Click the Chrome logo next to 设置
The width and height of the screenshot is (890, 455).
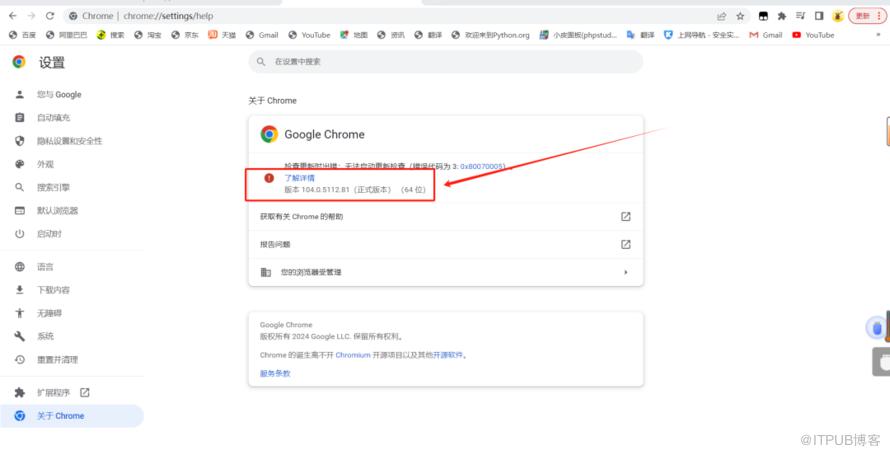pos(19,62)
